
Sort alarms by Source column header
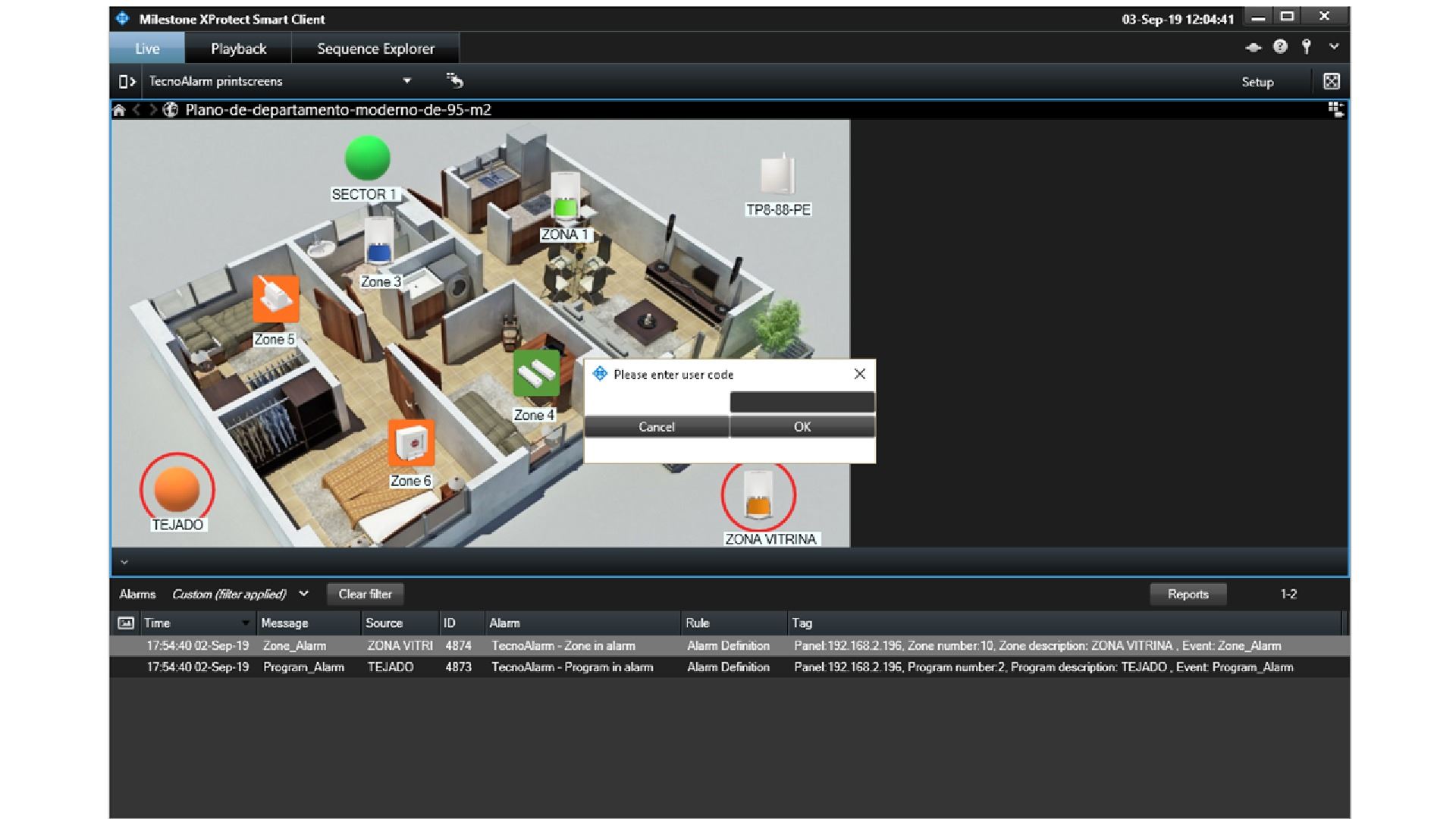400,623
